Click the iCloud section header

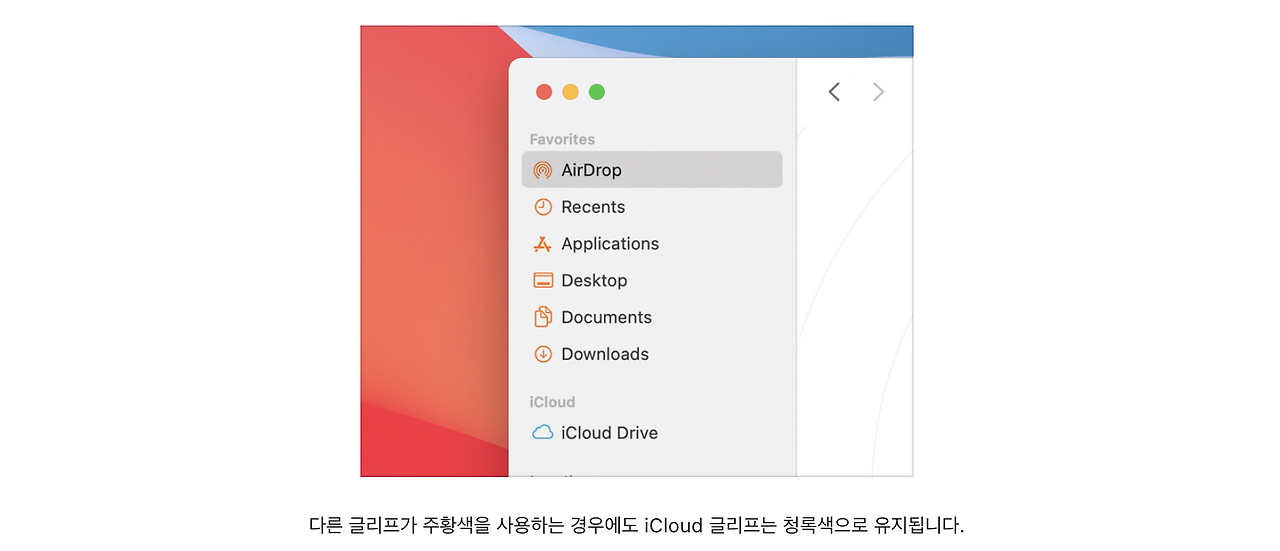coord(552,402)
